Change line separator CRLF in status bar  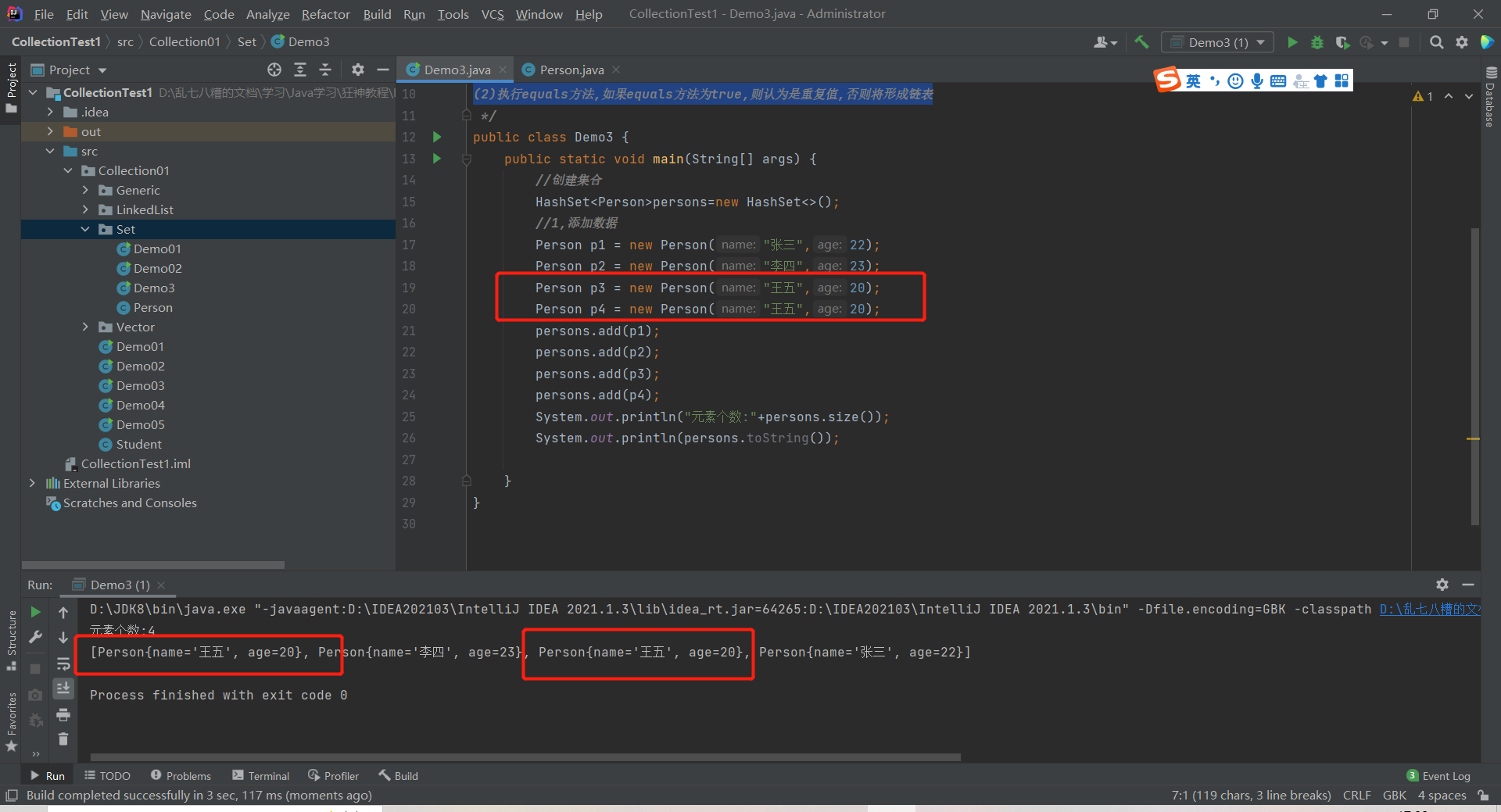click(1356, 795)
